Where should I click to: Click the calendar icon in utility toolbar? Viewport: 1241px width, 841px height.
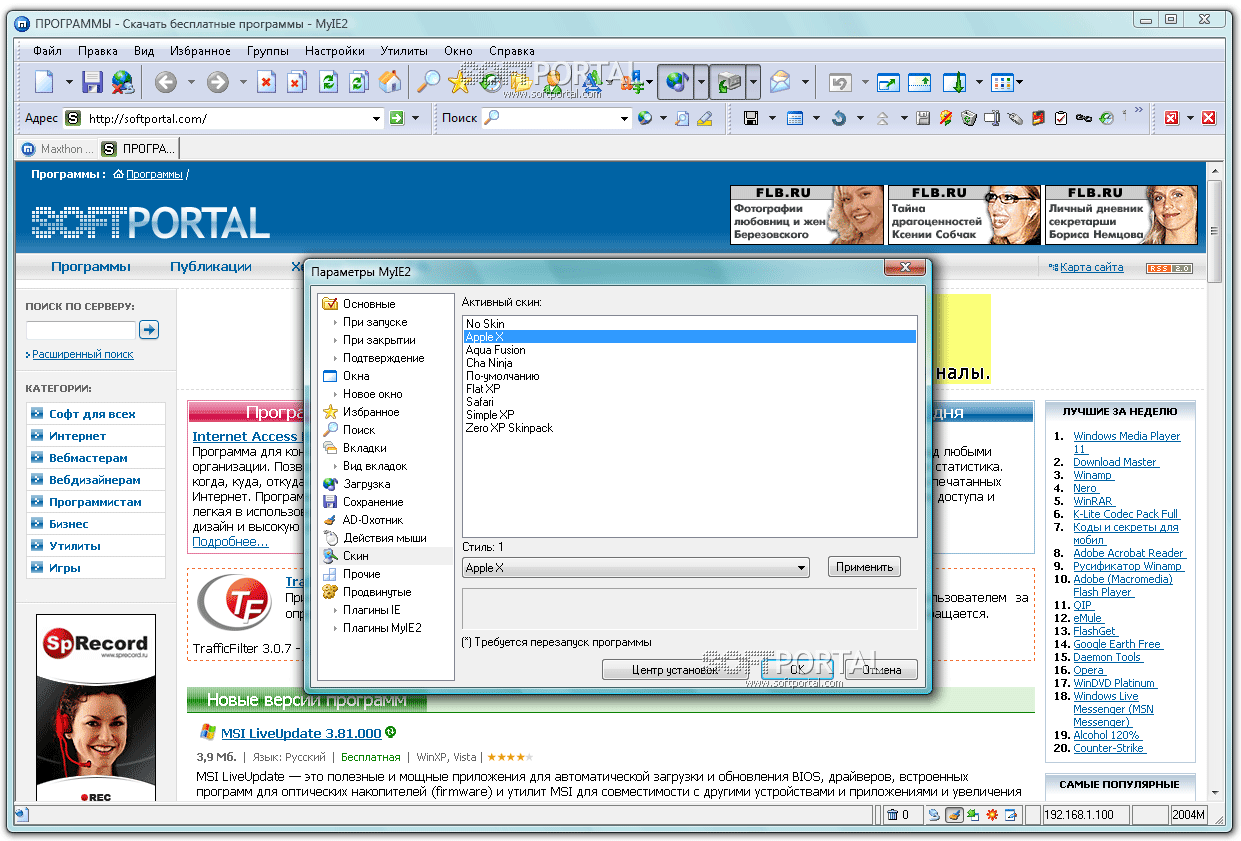[795, 118]
